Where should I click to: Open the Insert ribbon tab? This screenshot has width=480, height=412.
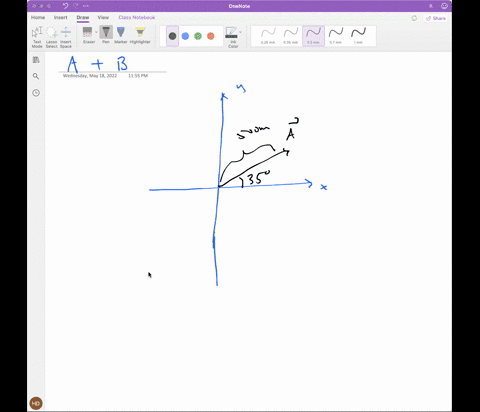coord(61,17)
